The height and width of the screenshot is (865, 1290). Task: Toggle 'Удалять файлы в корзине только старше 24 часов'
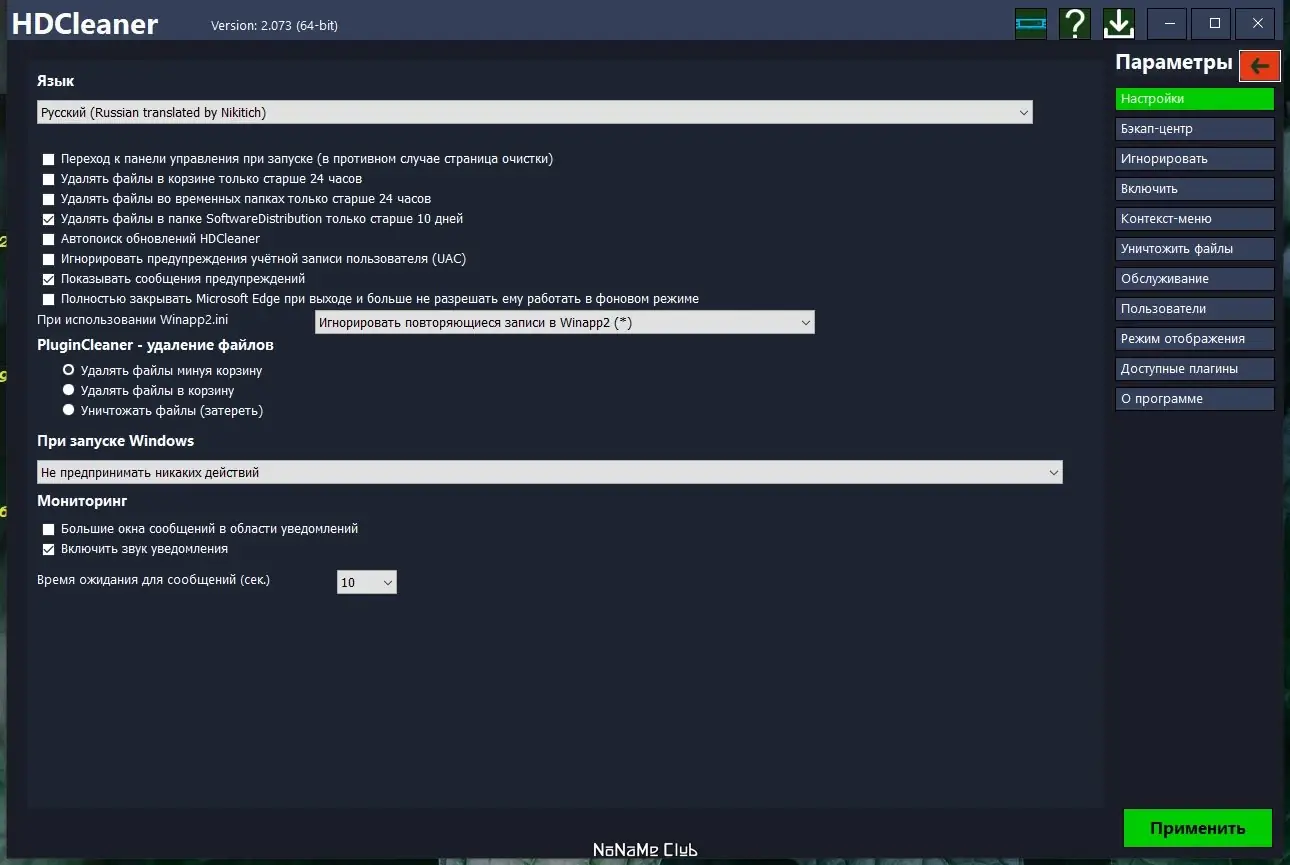[48, 179]
